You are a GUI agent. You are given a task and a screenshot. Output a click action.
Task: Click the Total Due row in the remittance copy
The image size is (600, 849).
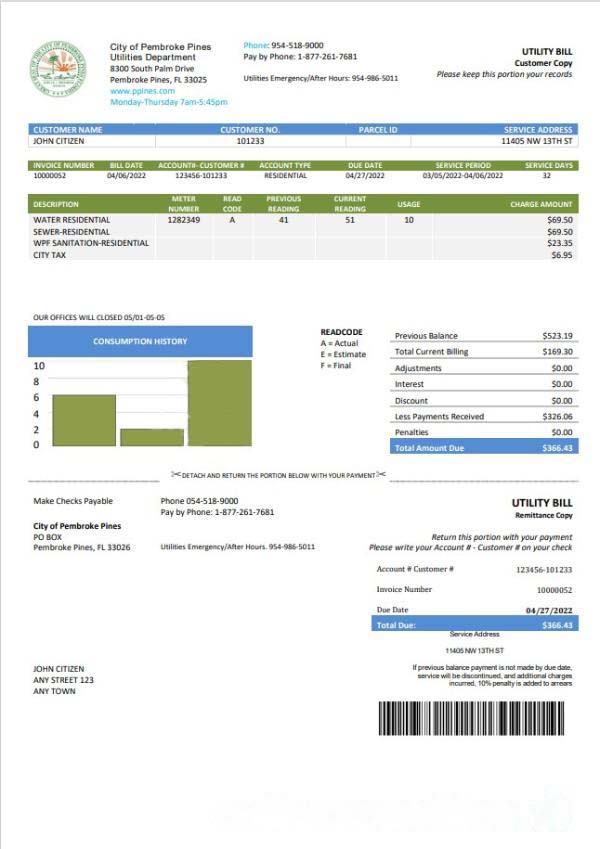[x=474, y=625]
